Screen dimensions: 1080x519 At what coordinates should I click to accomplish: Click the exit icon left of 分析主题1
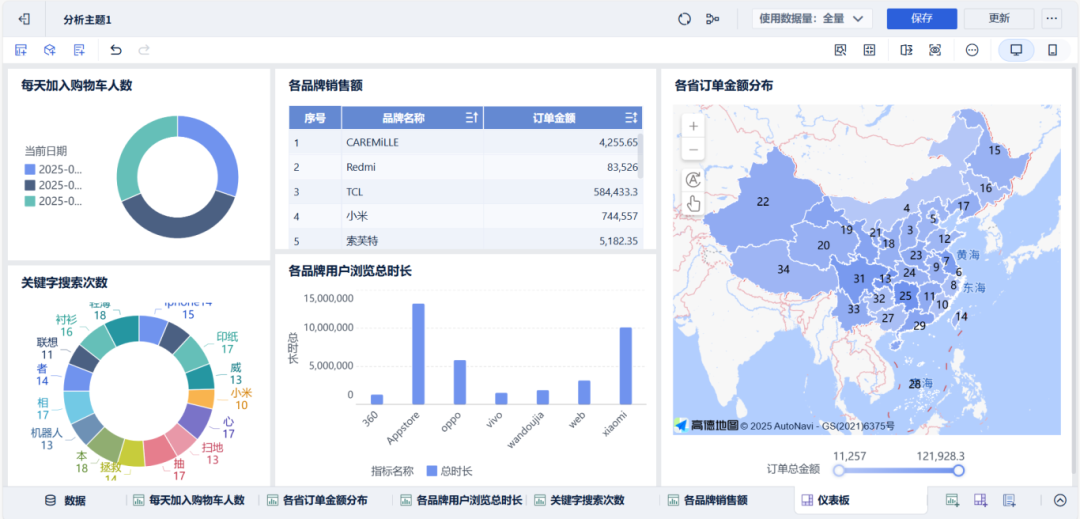[25, 19]
